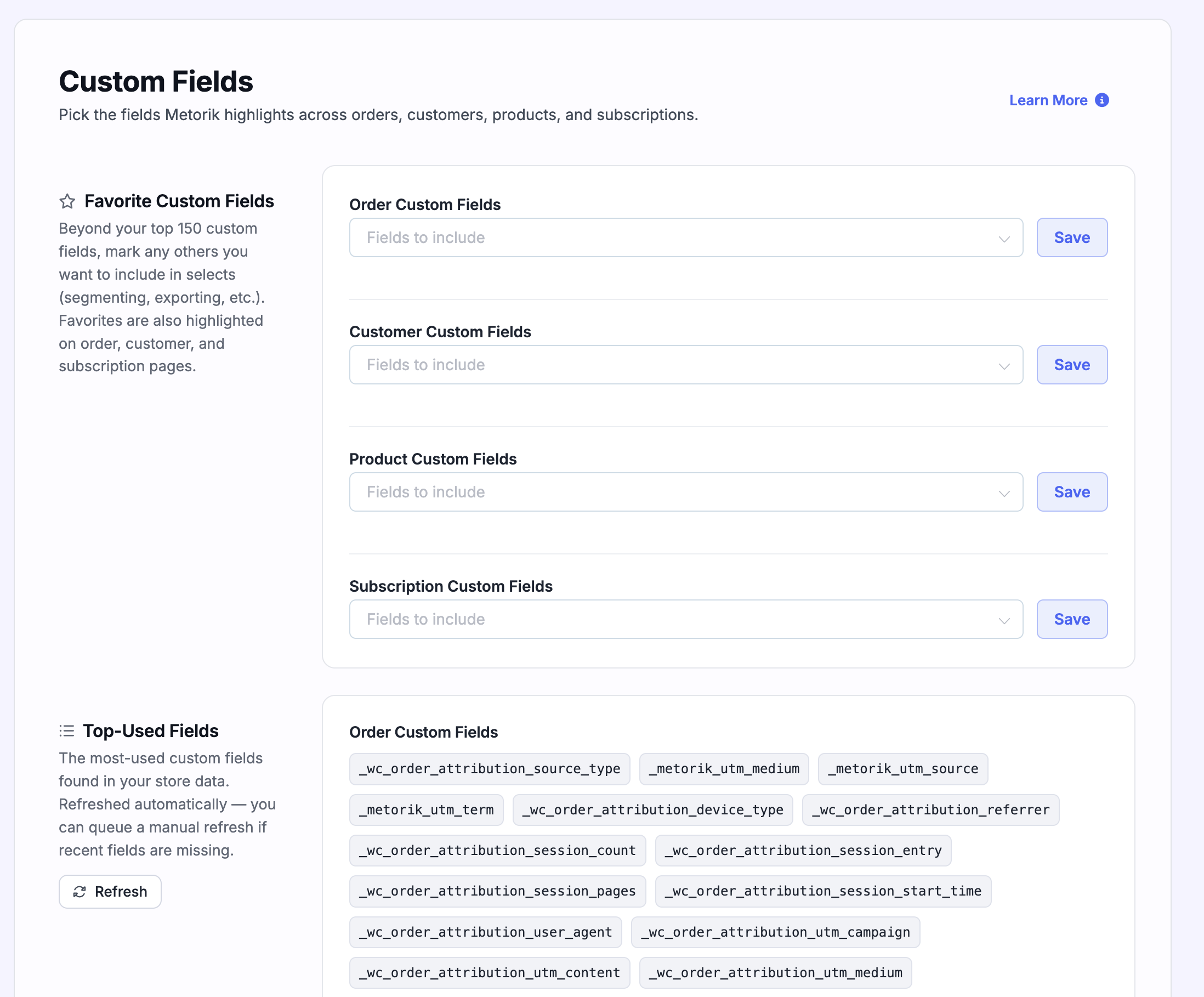This screenshot has height=997, width=1204.
Task: Save the Order Custom Fields selection
Action: coord(1071,237)
